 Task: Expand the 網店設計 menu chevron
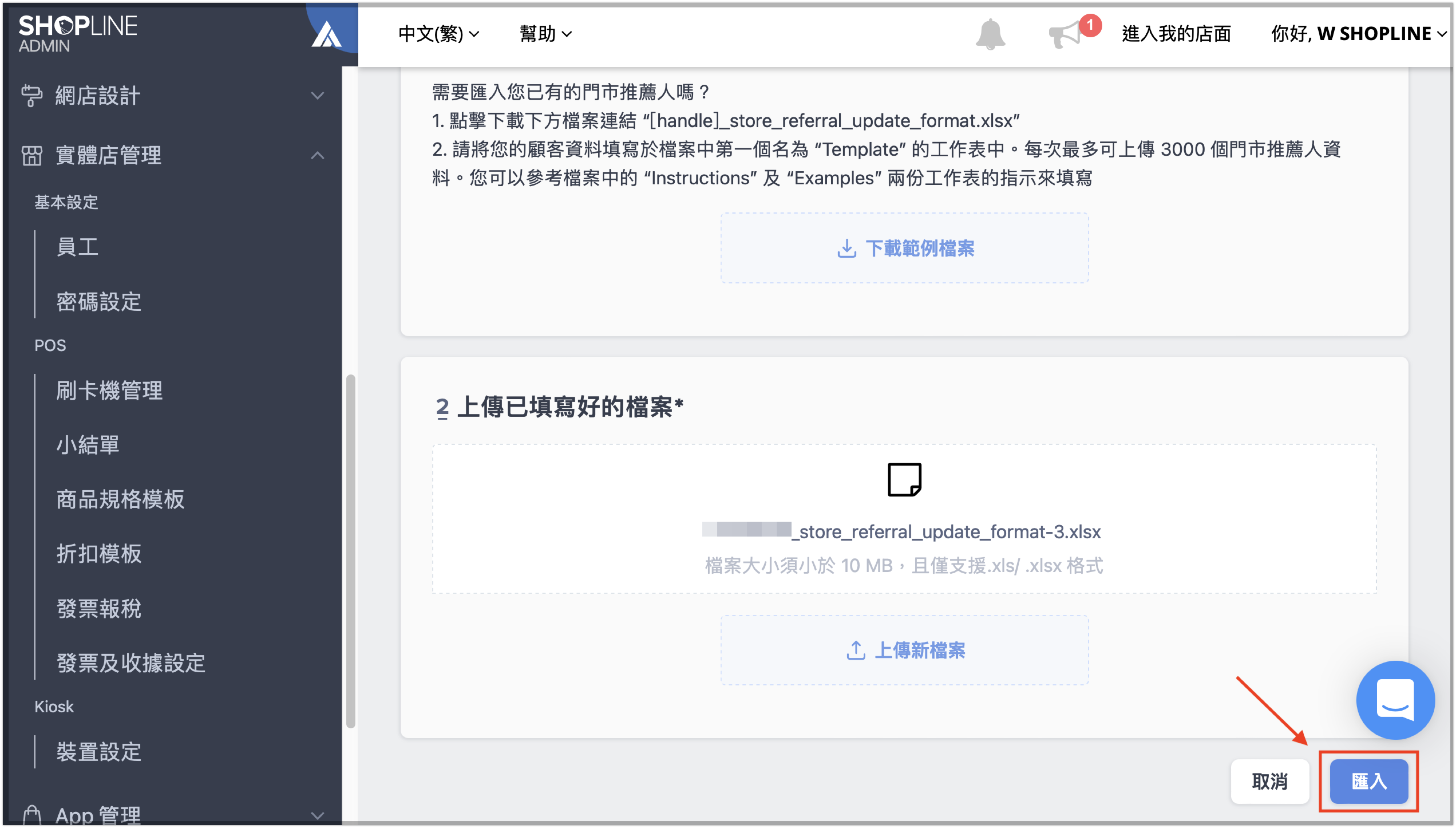pos(318,96)
